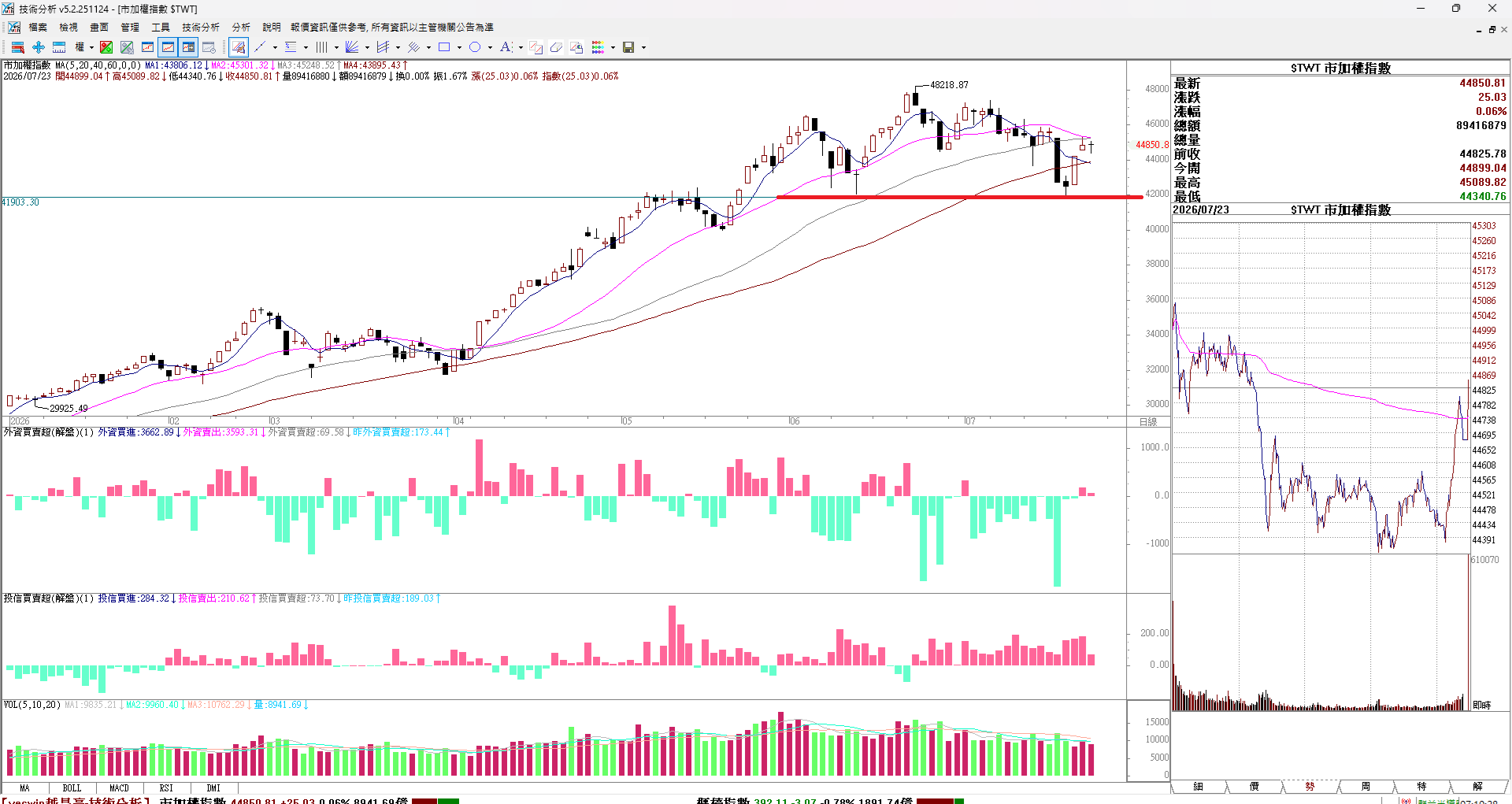Toggle the second highlighted chart-layout button
Image resolution: width=1512 pixels, height=804 pixels.
pyautogui.click(x=188, y=47)
